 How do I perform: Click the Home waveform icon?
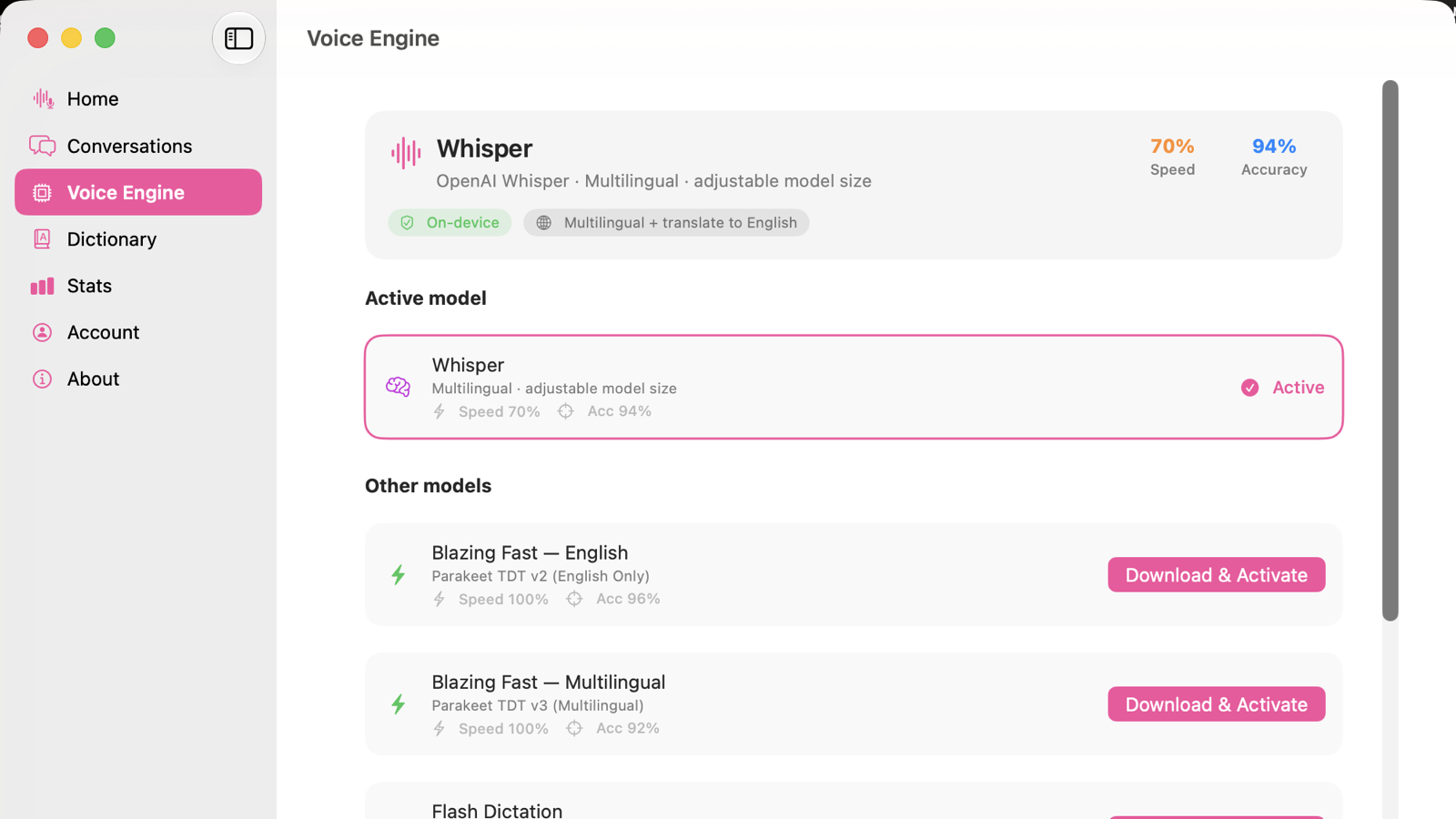coord(43,99)
